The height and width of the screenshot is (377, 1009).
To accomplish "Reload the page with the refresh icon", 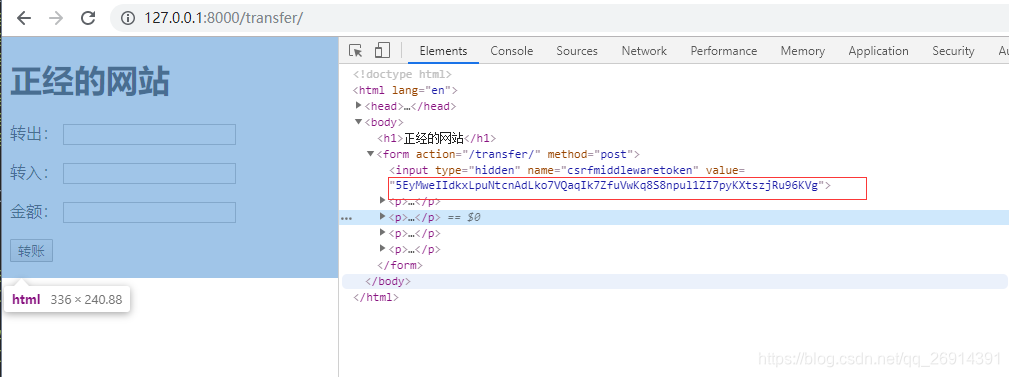I will 88,18.
